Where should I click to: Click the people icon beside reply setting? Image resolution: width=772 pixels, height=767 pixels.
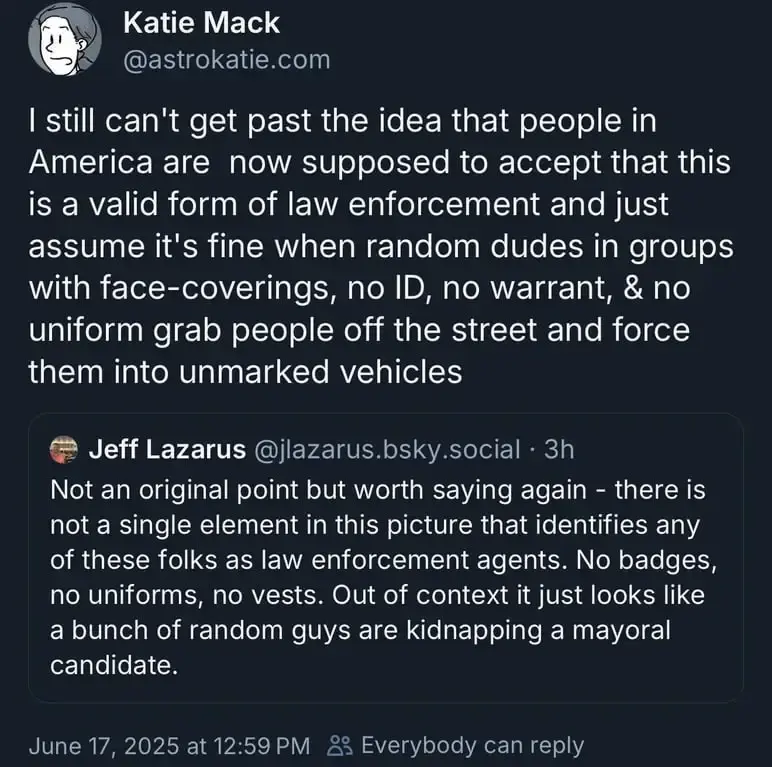pyautogui.click(x=341, y=745)
